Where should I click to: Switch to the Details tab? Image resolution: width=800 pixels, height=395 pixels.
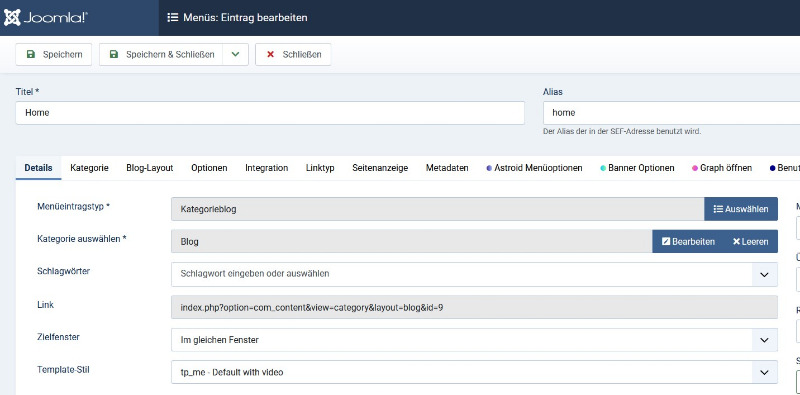click(38, 168)
